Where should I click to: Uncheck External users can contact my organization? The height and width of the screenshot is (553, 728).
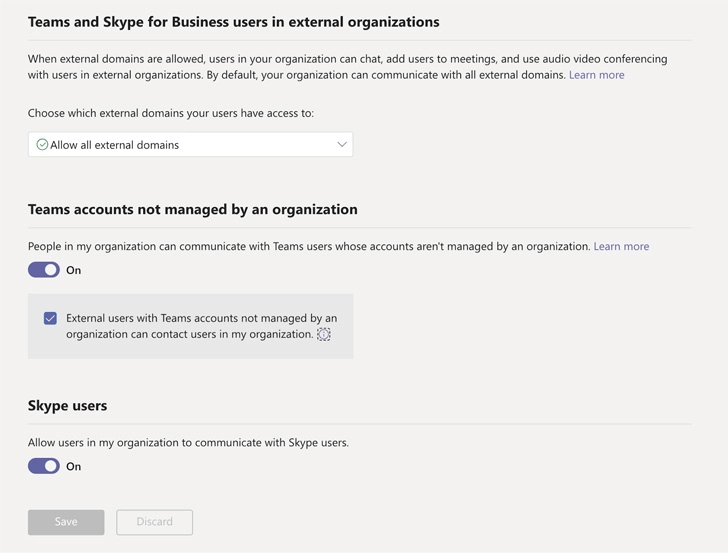(50, 319)
